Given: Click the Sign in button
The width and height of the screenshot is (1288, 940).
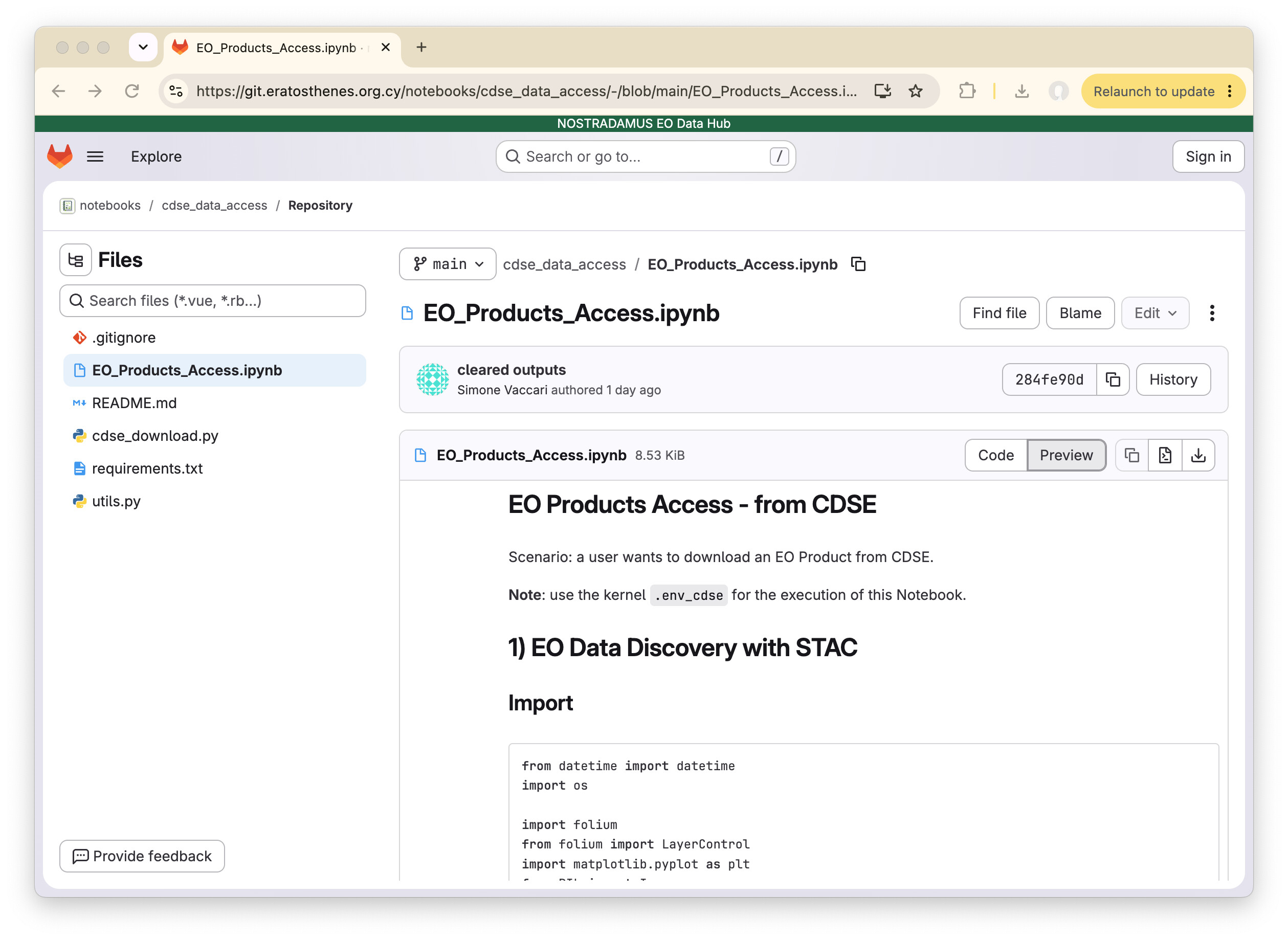Looking at the screenshot, I should click(x=1208, y=156).
